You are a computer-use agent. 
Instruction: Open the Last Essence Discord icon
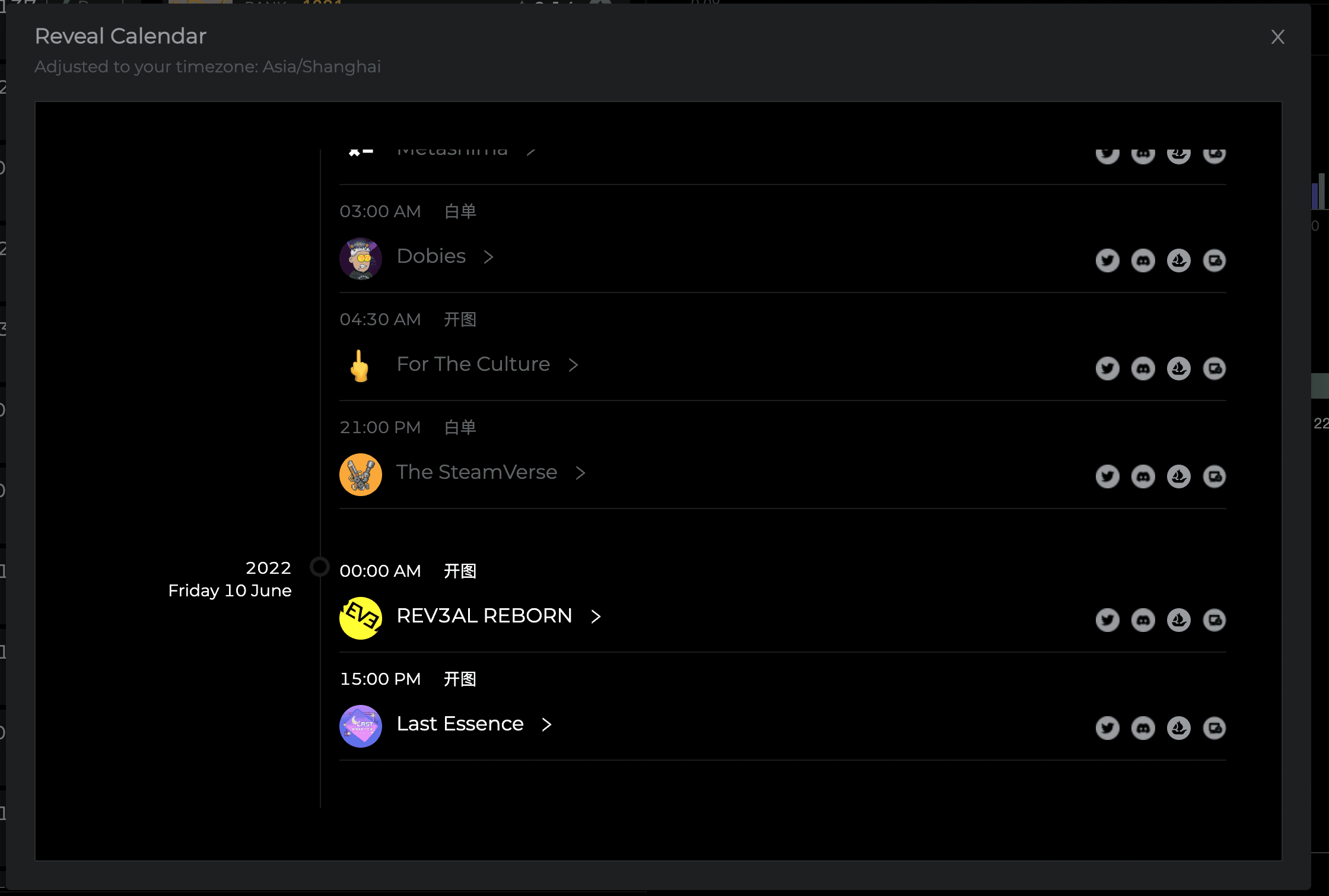tap(1143, 728)
